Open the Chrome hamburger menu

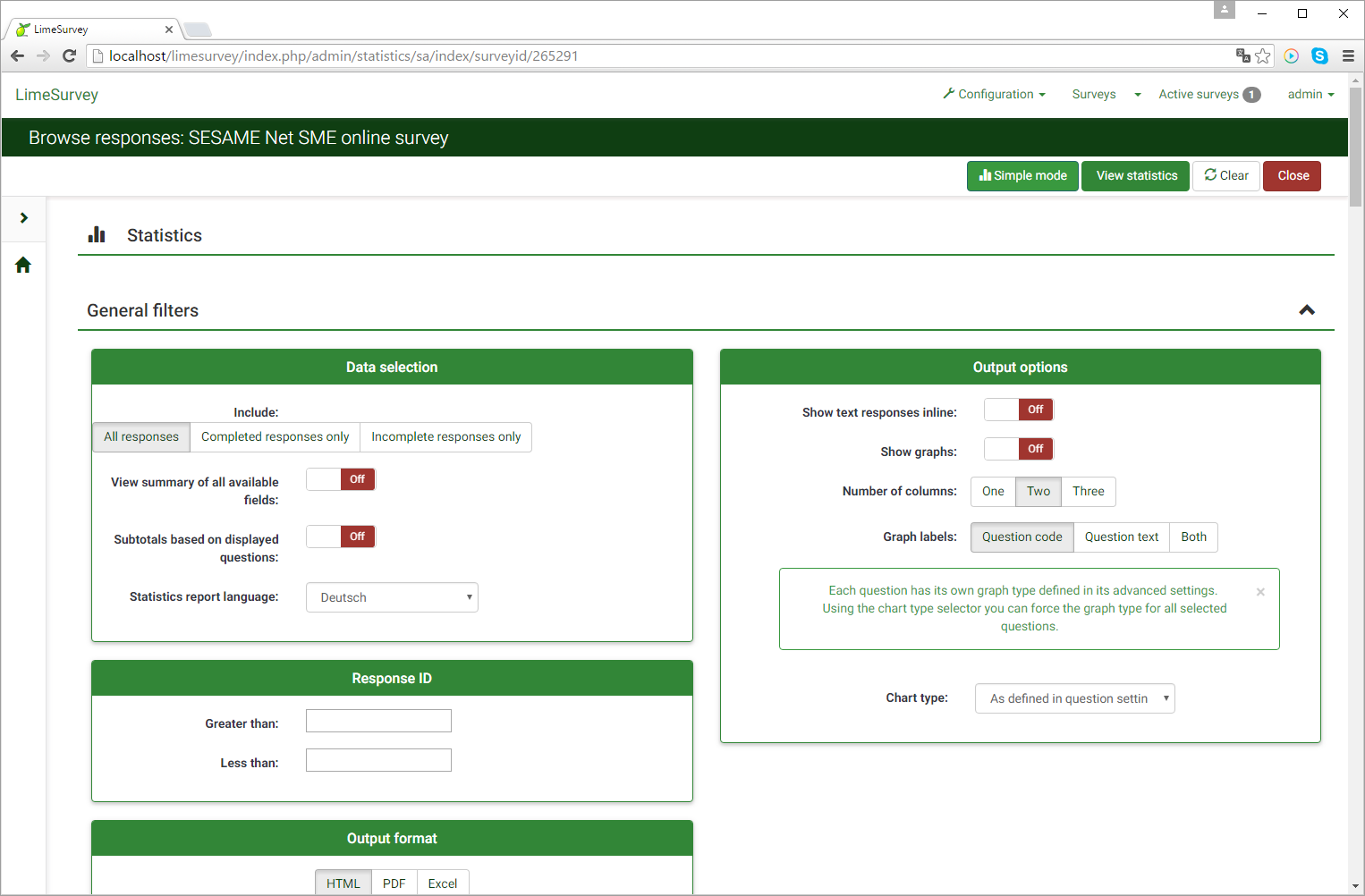1347,55
